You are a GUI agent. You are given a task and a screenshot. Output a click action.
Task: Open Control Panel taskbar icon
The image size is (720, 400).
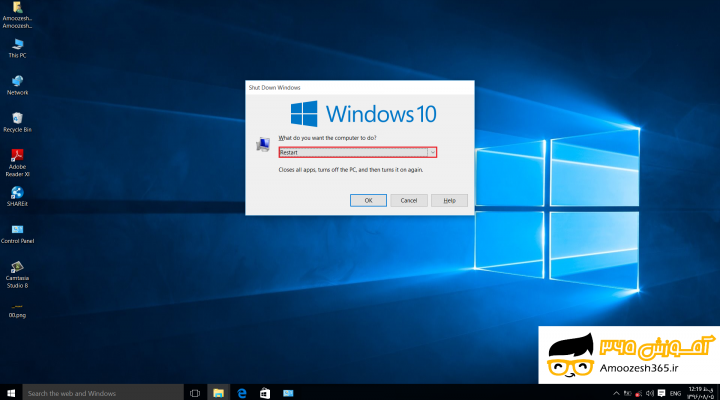pos(288,393)
